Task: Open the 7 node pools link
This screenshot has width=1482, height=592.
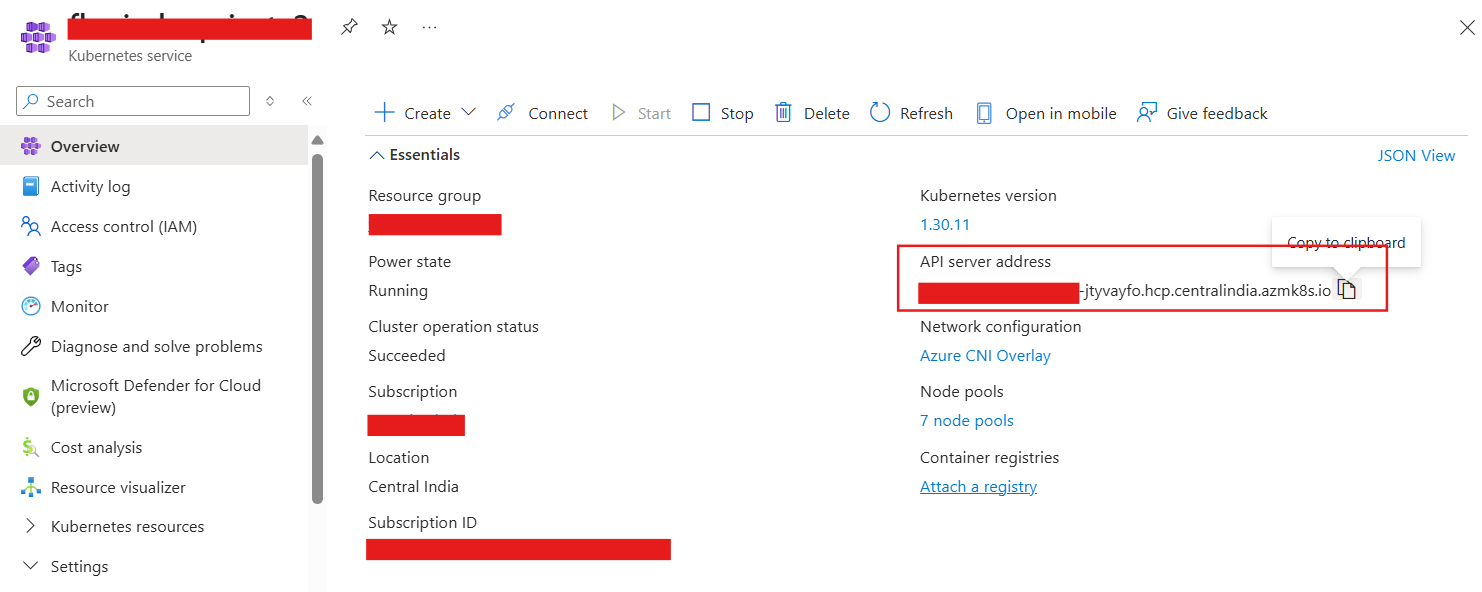Action: 967,420
